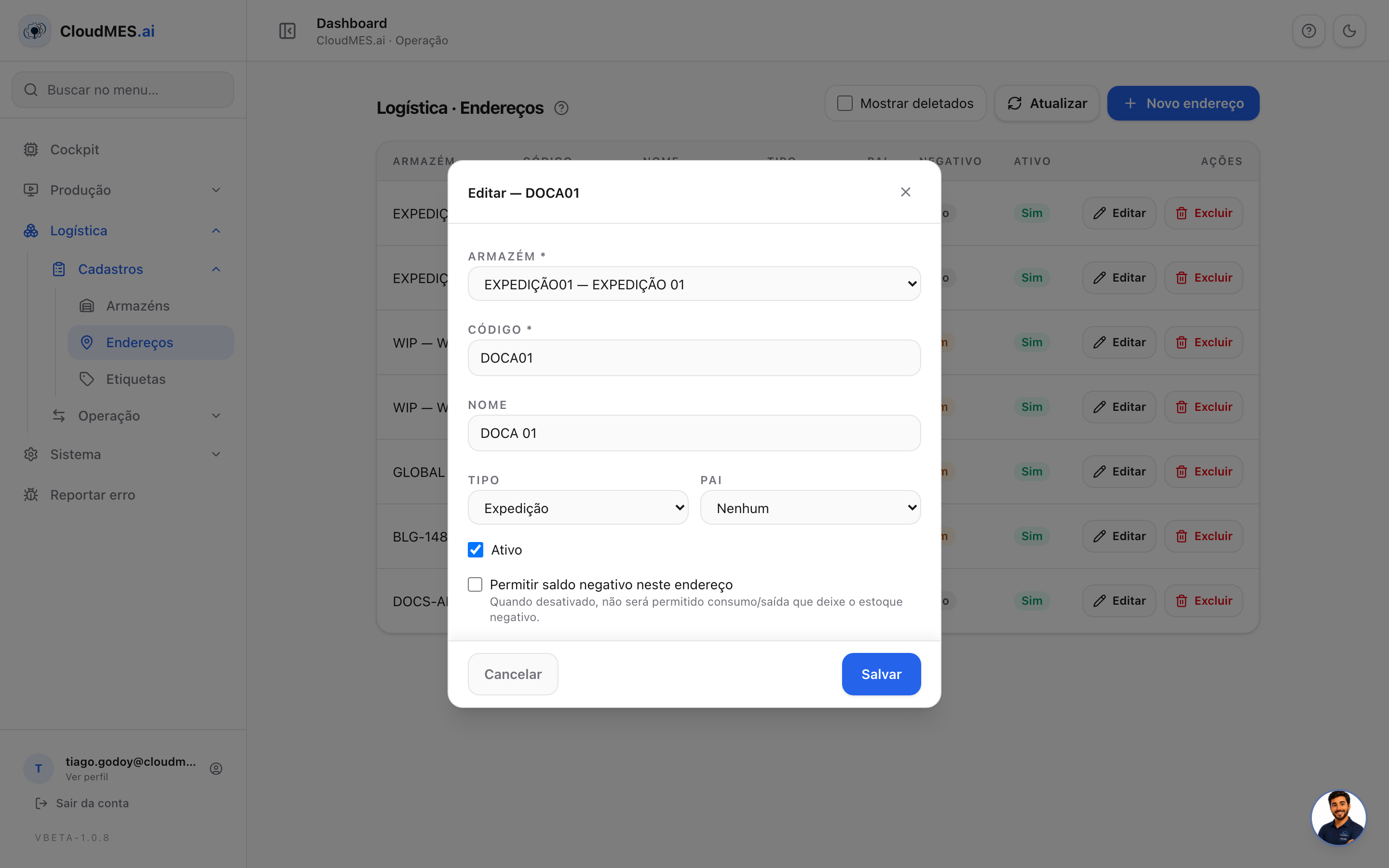Open the Armazém dropdown

coord(694,284)
